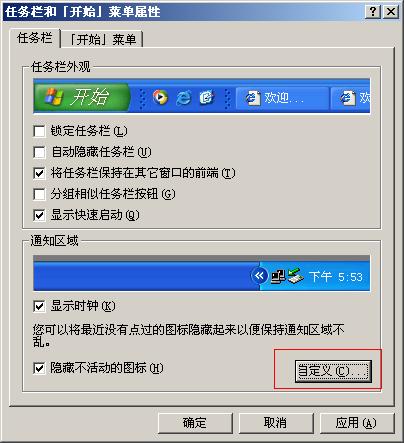Toggle 显示快速启动 checkbox
The image size is (404, 443).
click(39, 215)
